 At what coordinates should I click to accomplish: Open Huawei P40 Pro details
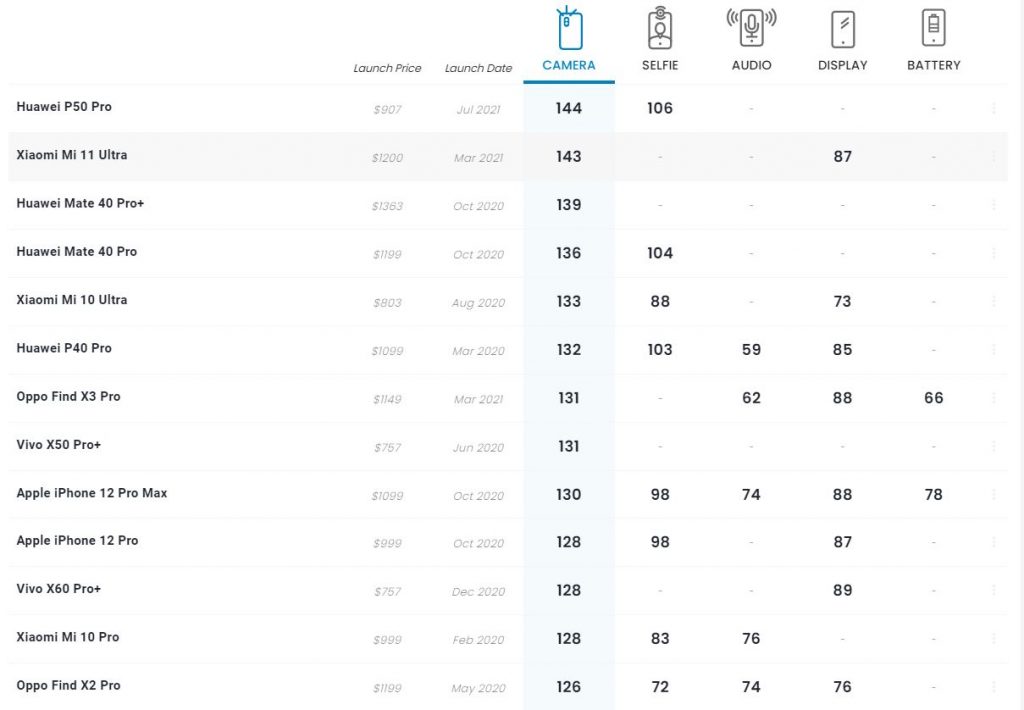point(64,348)
